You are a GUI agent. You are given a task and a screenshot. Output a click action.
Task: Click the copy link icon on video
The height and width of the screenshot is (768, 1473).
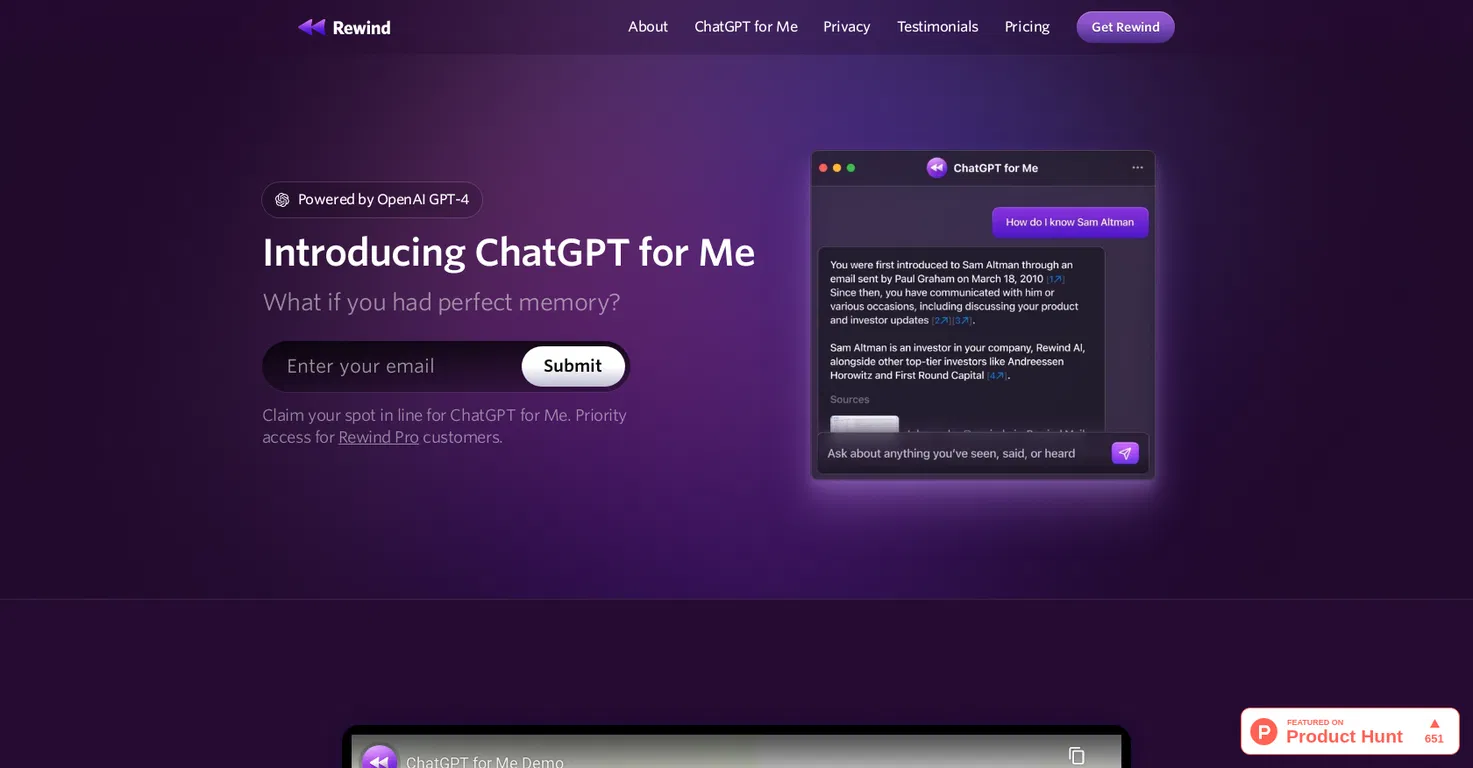[1077, 756]
